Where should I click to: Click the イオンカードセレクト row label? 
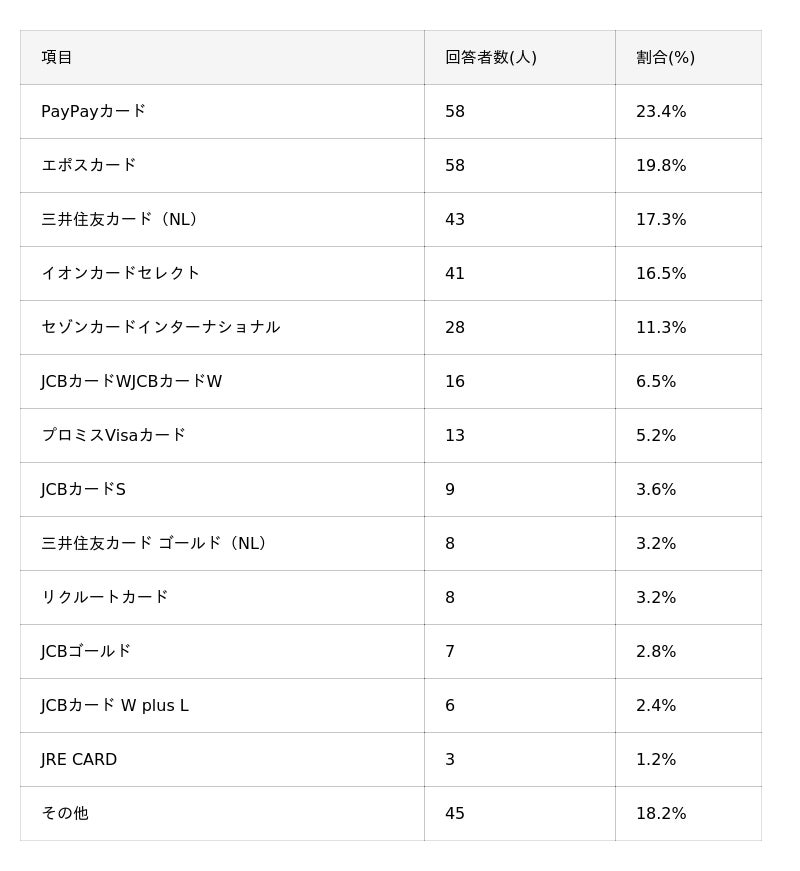point(120,273)
